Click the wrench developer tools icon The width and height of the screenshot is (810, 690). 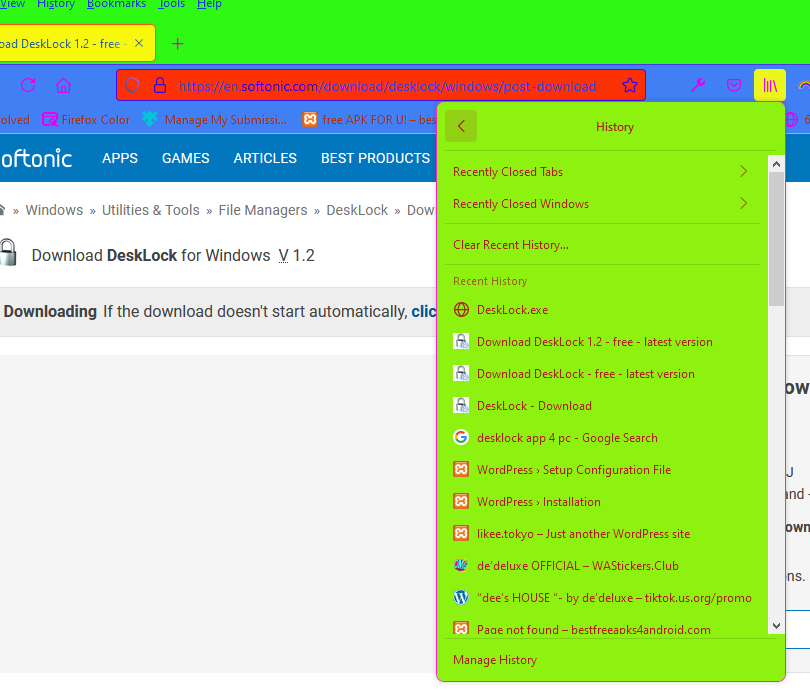tap(698, 86)
